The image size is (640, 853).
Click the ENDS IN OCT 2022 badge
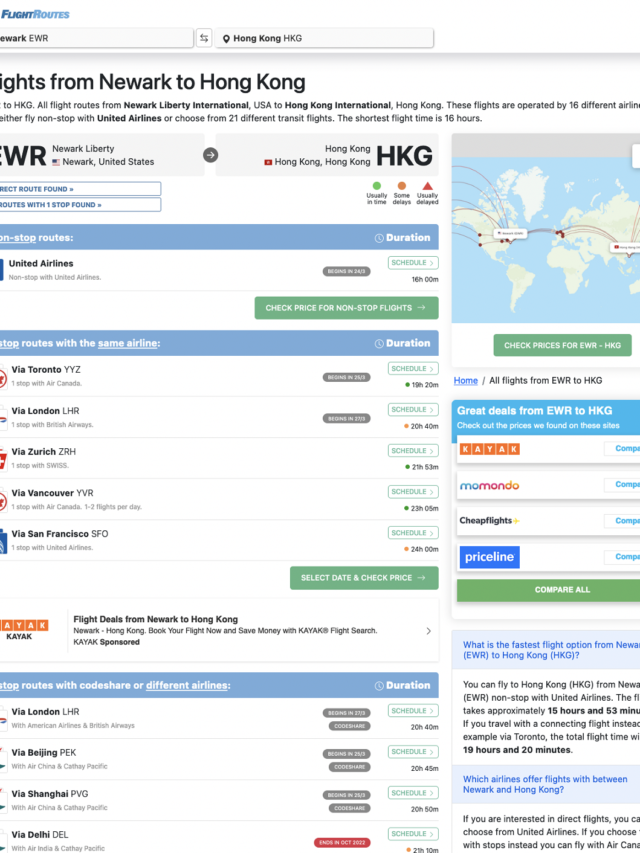point(342,843)
